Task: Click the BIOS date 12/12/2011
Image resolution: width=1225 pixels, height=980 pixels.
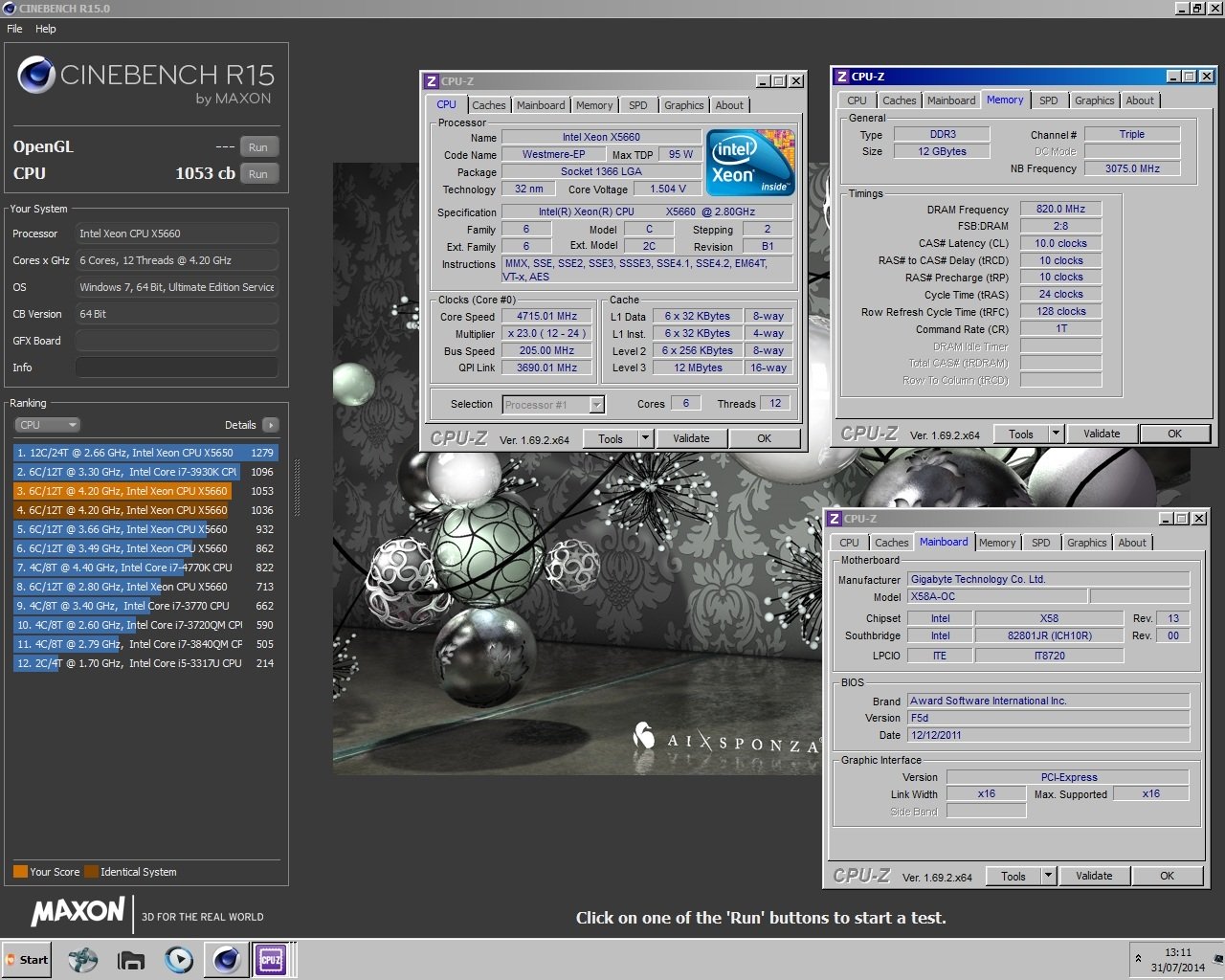Action: (1049, 735)
